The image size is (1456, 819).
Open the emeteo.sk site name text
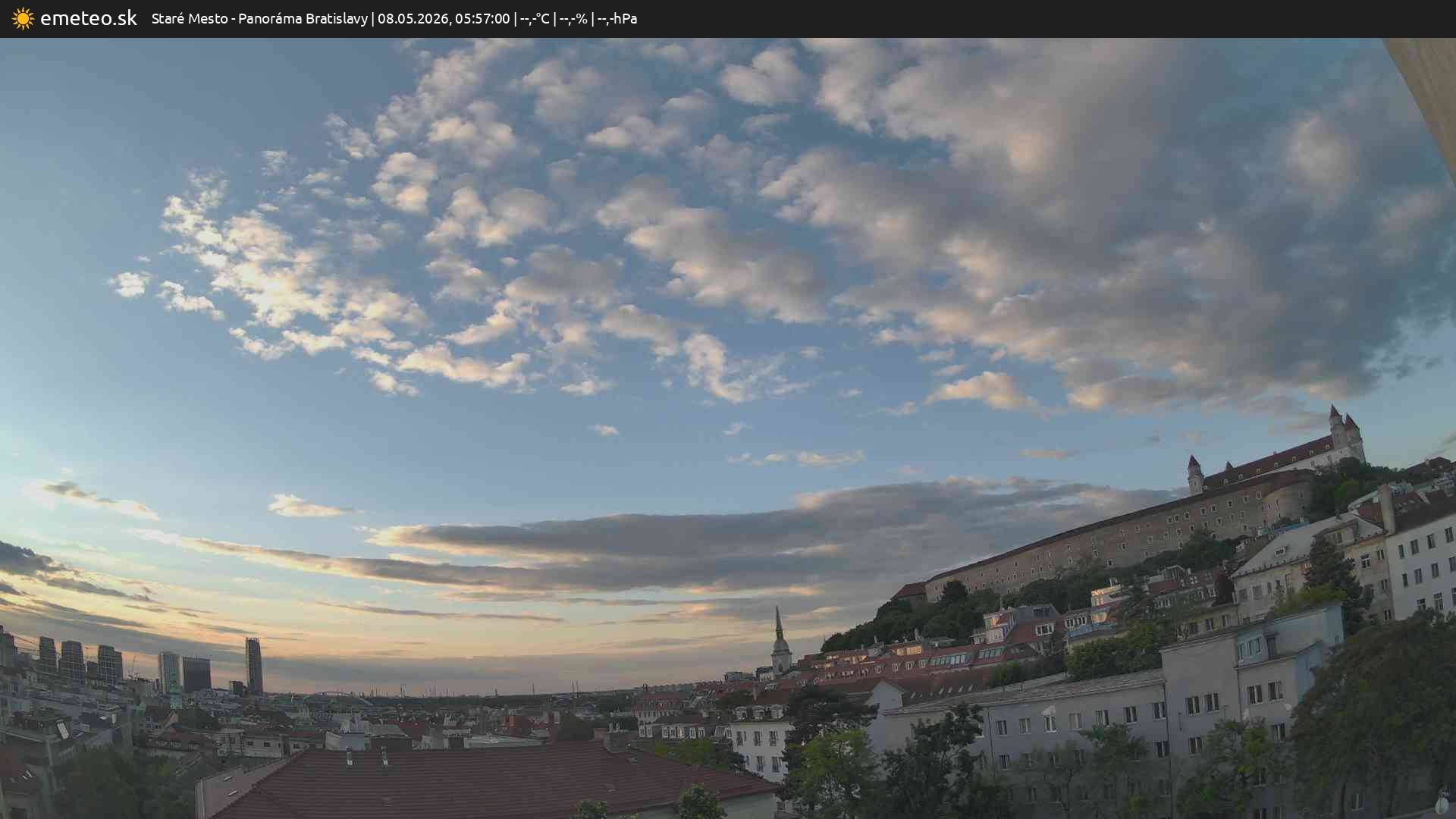[x=89, y=18]
